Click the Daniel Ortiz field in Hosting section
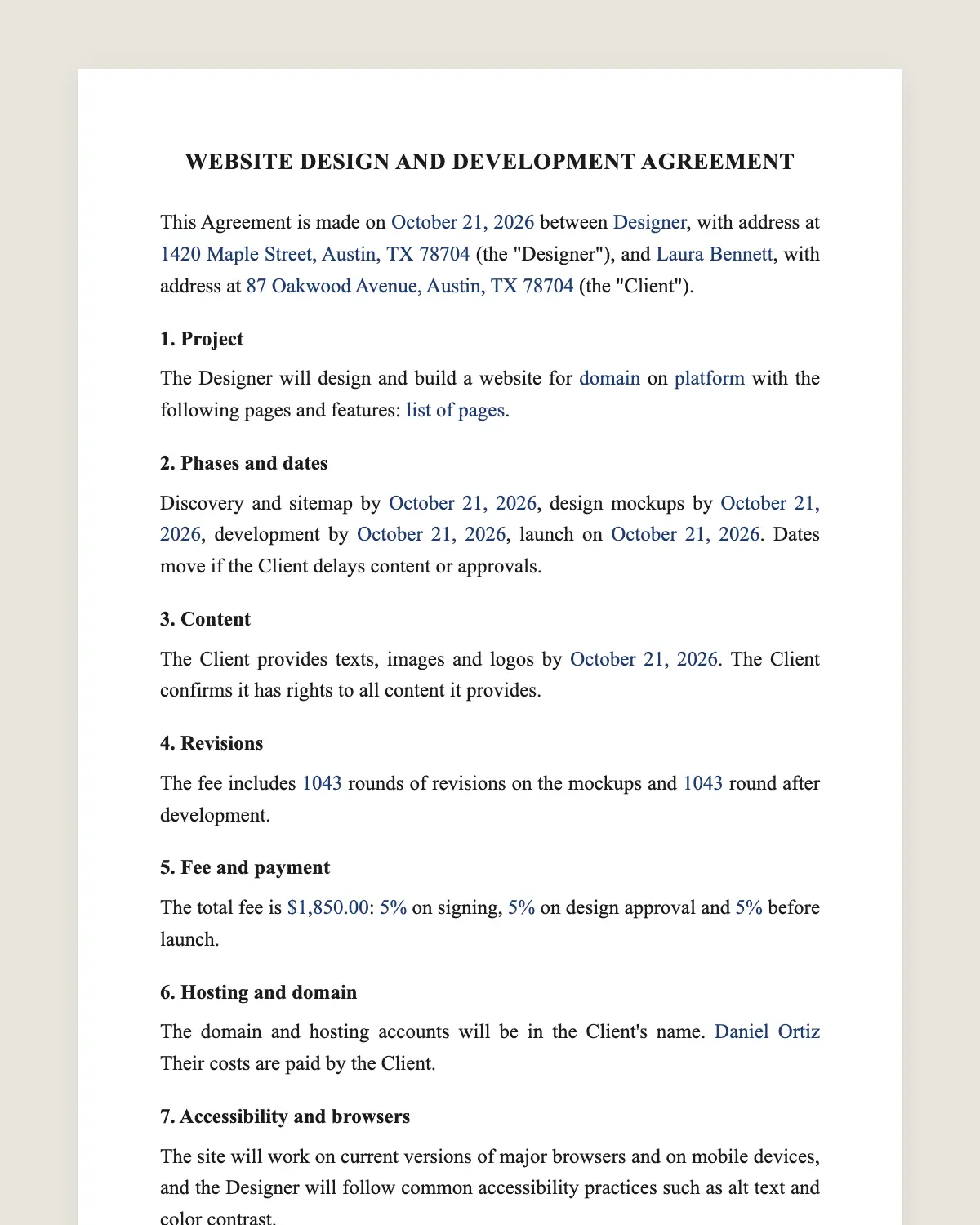980x1225 pixels. click(768, 1031)
